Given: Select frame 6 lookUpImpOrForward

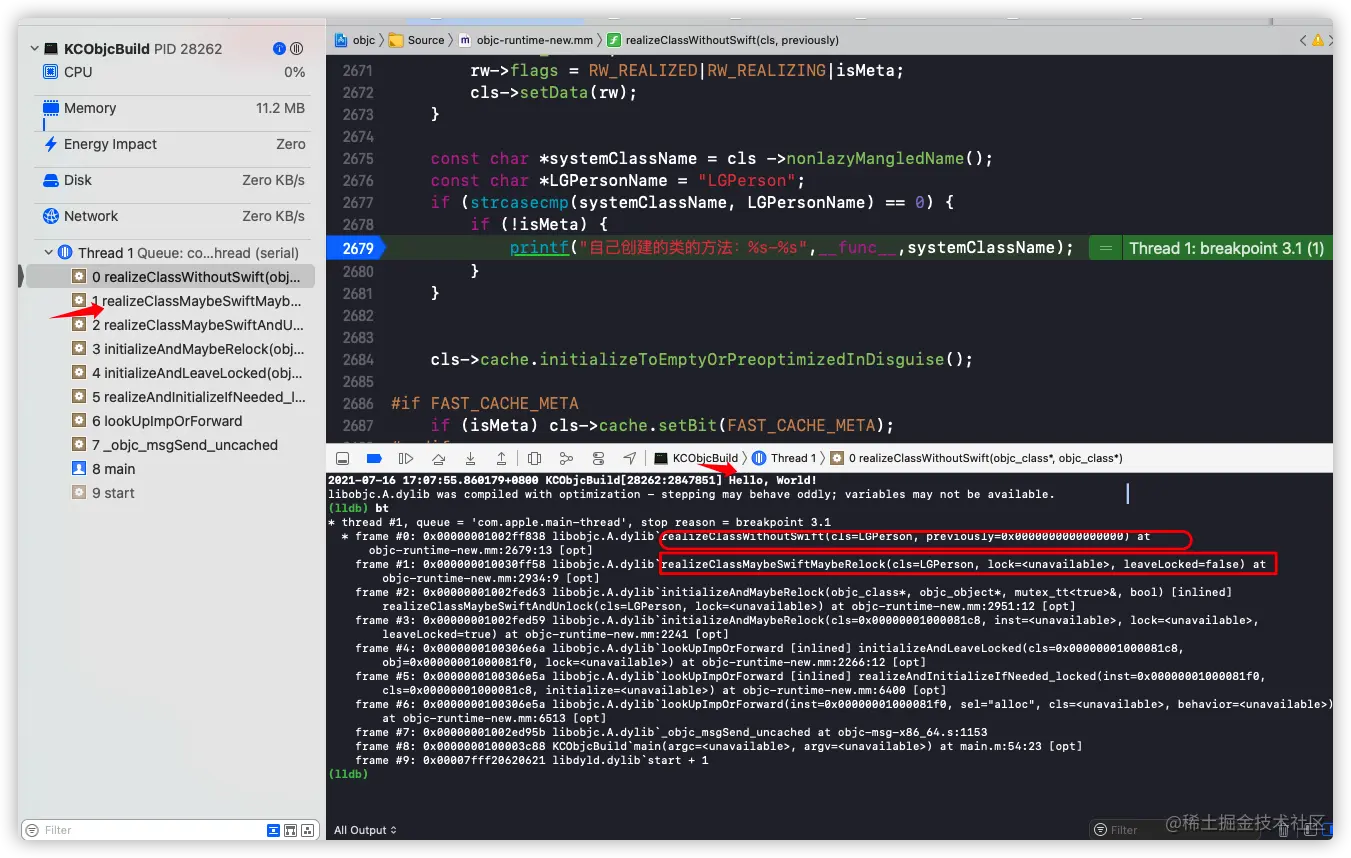Looking at the screenshot, I should tap(170, 421).
